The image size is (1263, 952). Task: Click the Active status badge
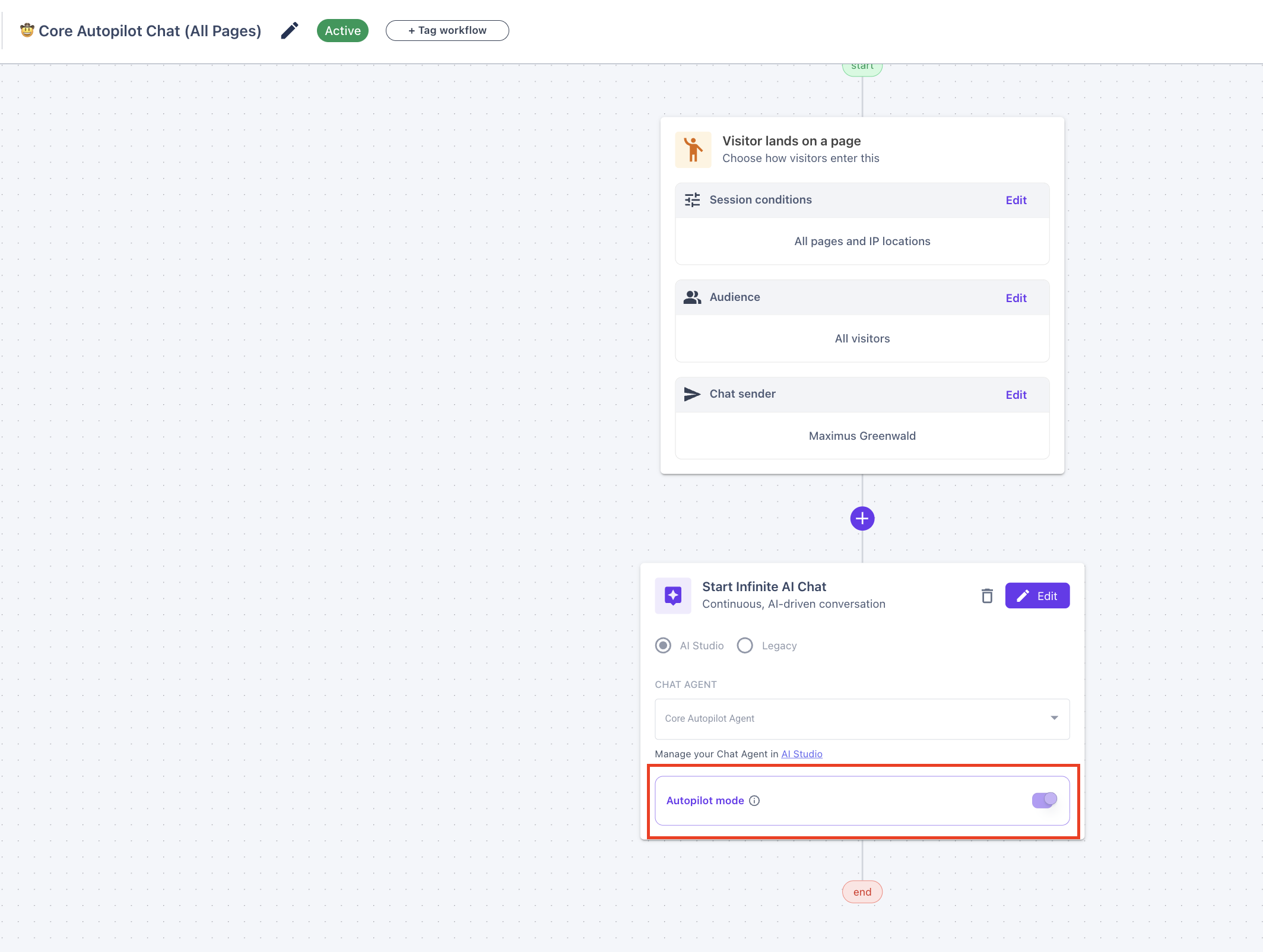click(342, 31)
